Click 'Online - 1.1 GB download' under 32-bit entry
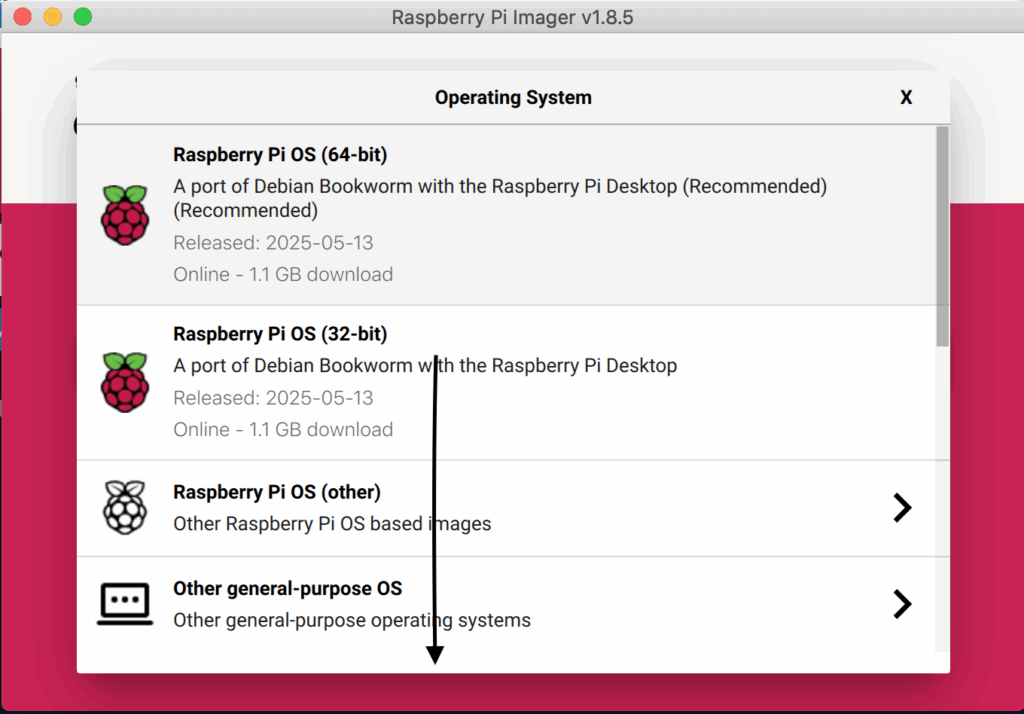The height and width of the screenshot is (714, 1024). tap(283, 430)
